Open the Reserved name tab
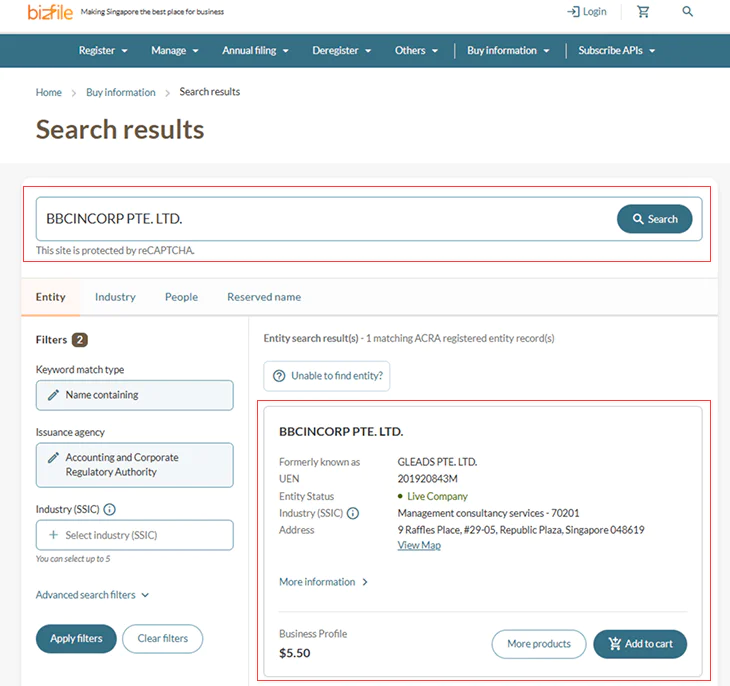 pos(264,297)
